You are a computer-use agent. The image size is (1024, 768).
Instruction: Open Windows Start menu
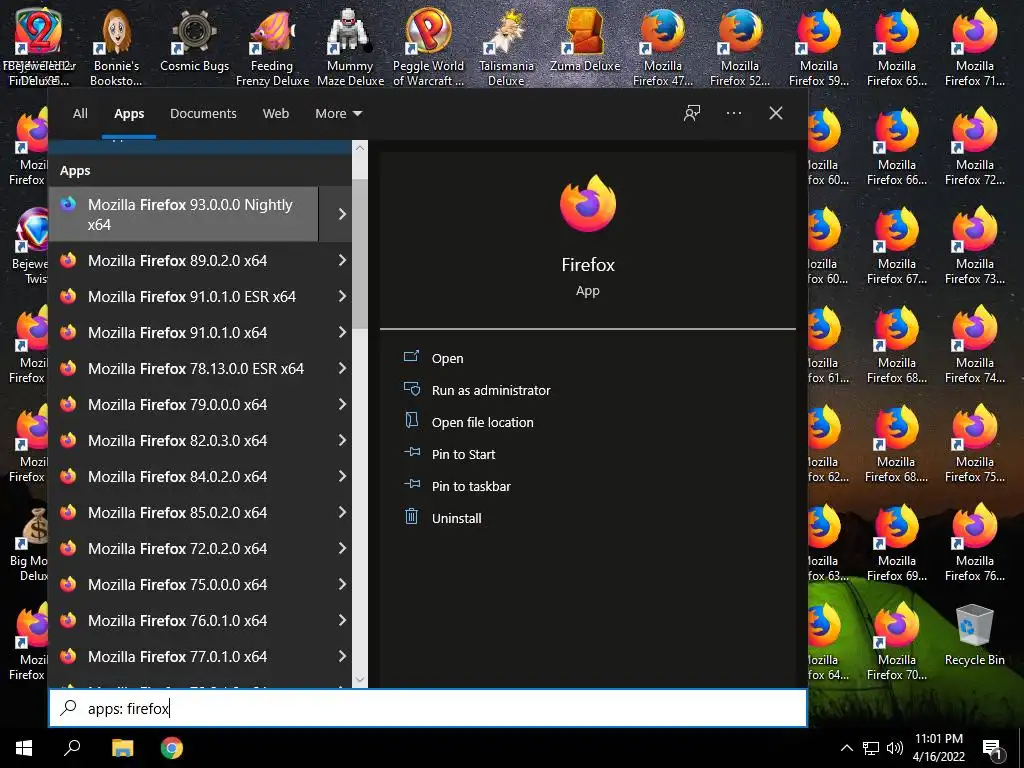24,748
